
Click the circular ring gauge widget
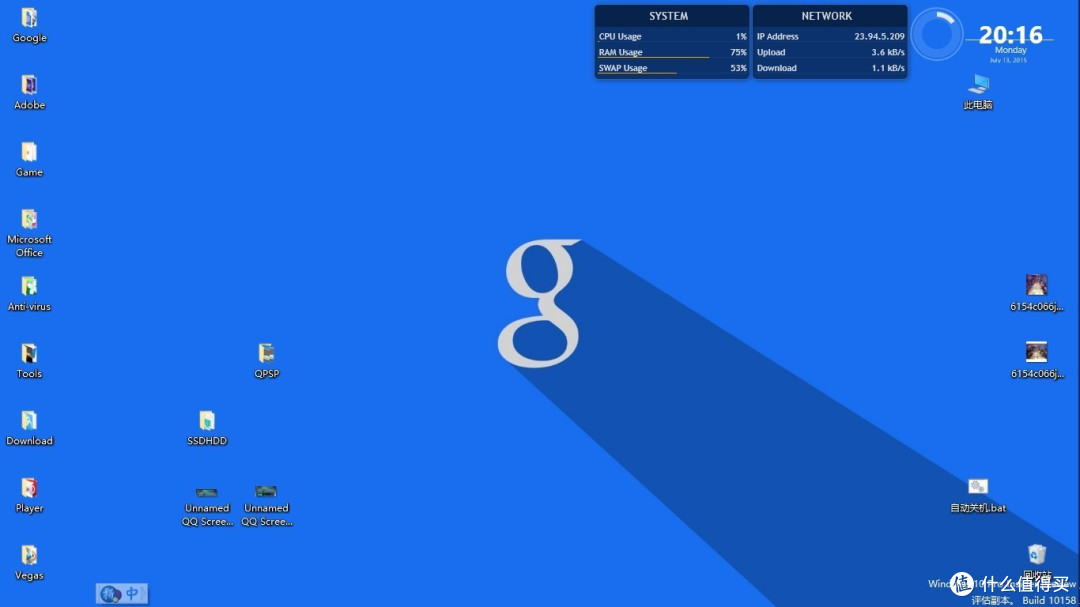pos(937,34)
